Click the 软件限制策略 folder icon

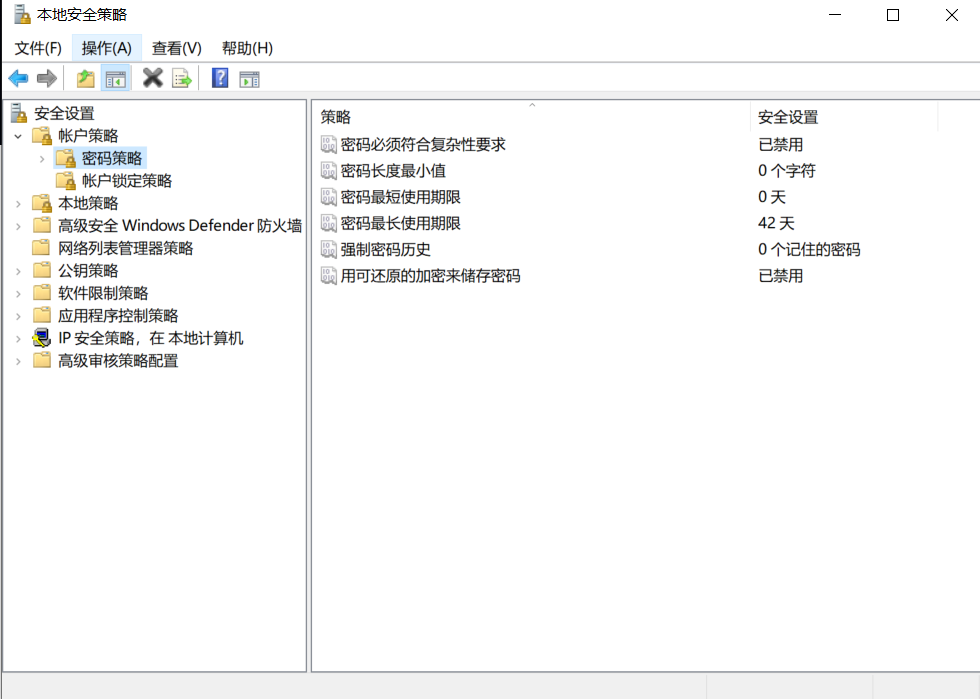42,293
